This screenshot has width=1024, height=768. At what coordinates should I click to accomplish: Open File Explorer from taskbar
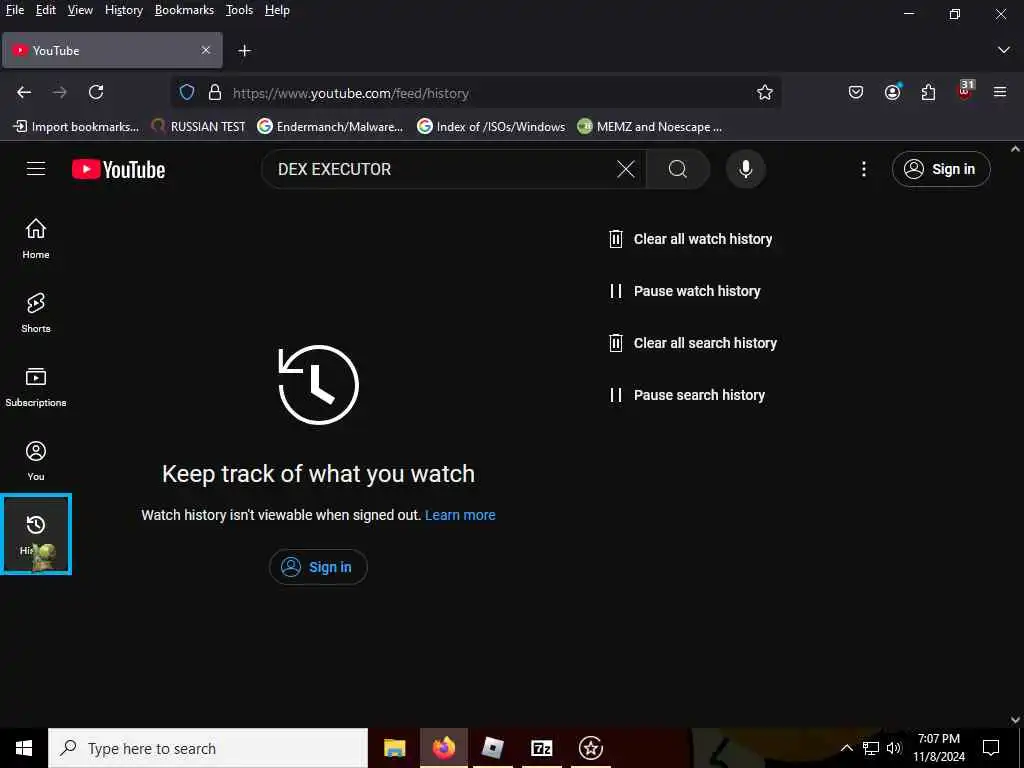pyautogui.click(x=394, y=748)
